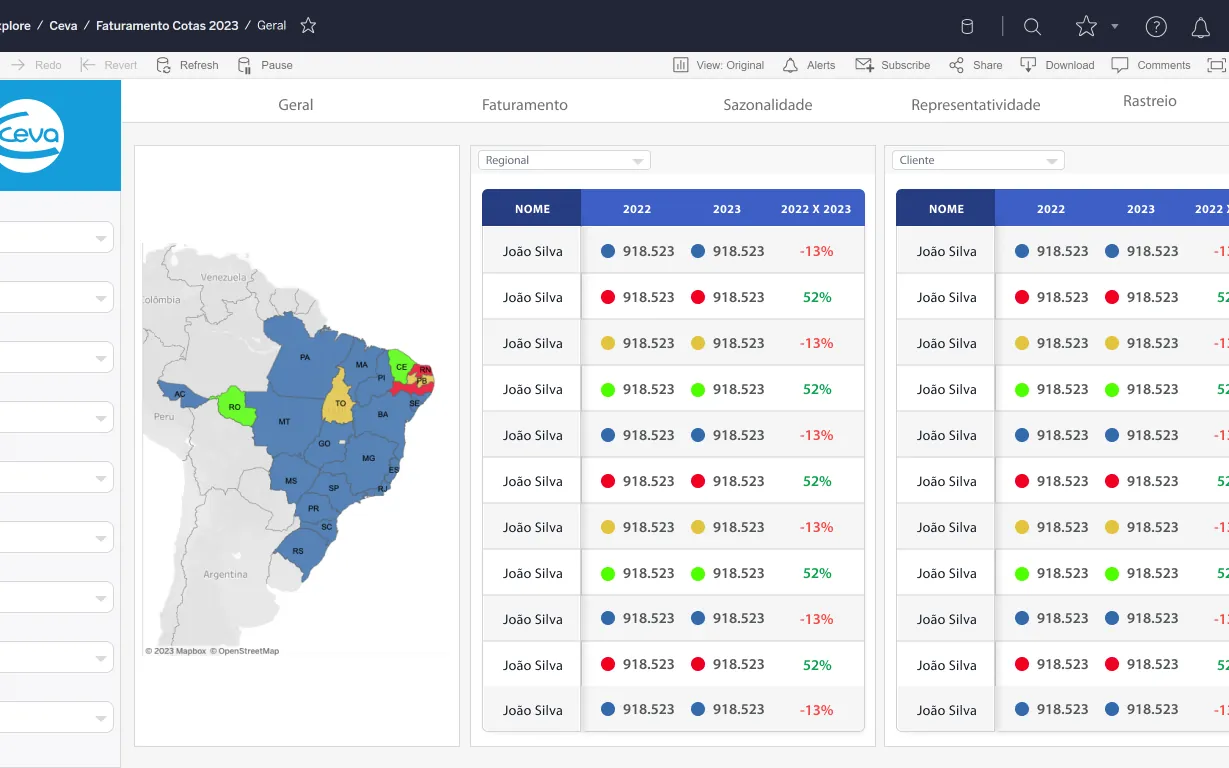This screenshot has height=768, width=1229.
Task: Expand the fifth sidebar filter dropdown
Action: click(56, 478)
